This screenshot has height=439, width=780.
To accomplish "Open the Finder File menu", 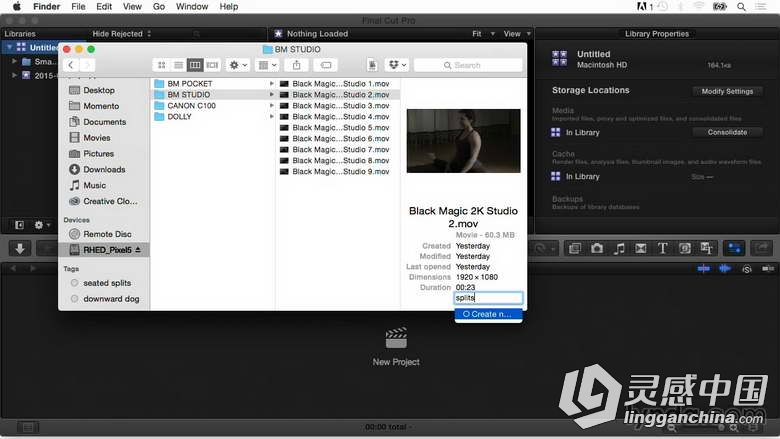I will click(78, 6).
